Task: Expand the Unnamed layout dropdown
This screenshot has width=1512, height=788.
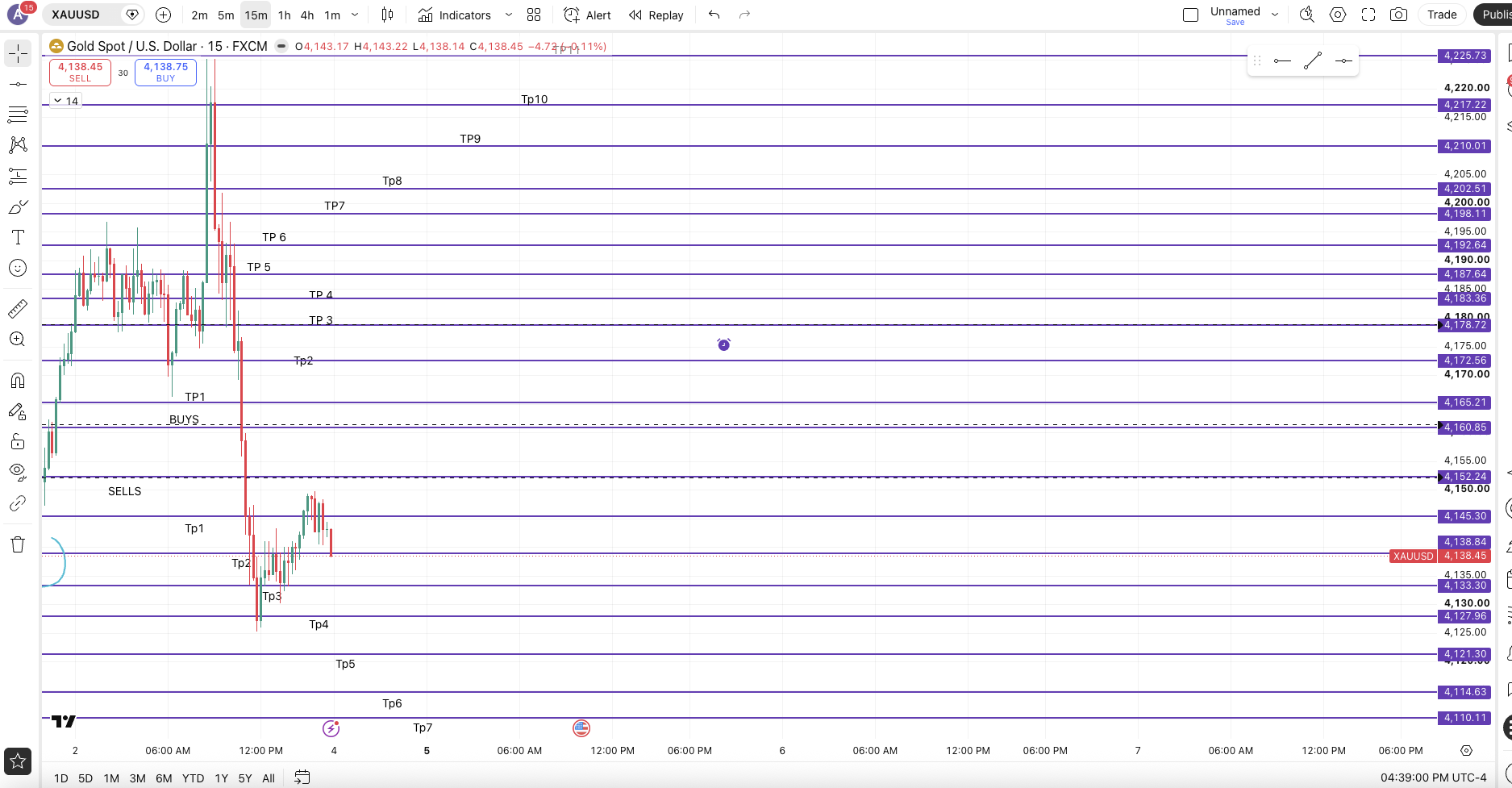Action: click(1275, 15)
